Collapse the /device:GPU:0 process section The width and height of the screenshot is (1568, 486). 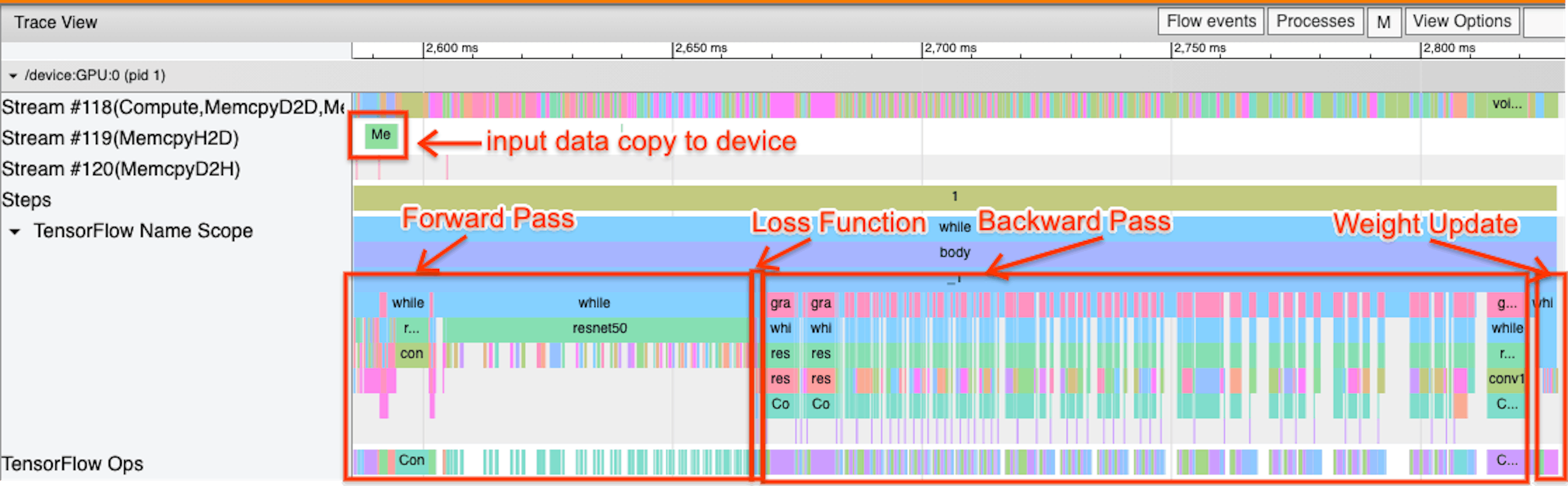[x=13, y=76]
